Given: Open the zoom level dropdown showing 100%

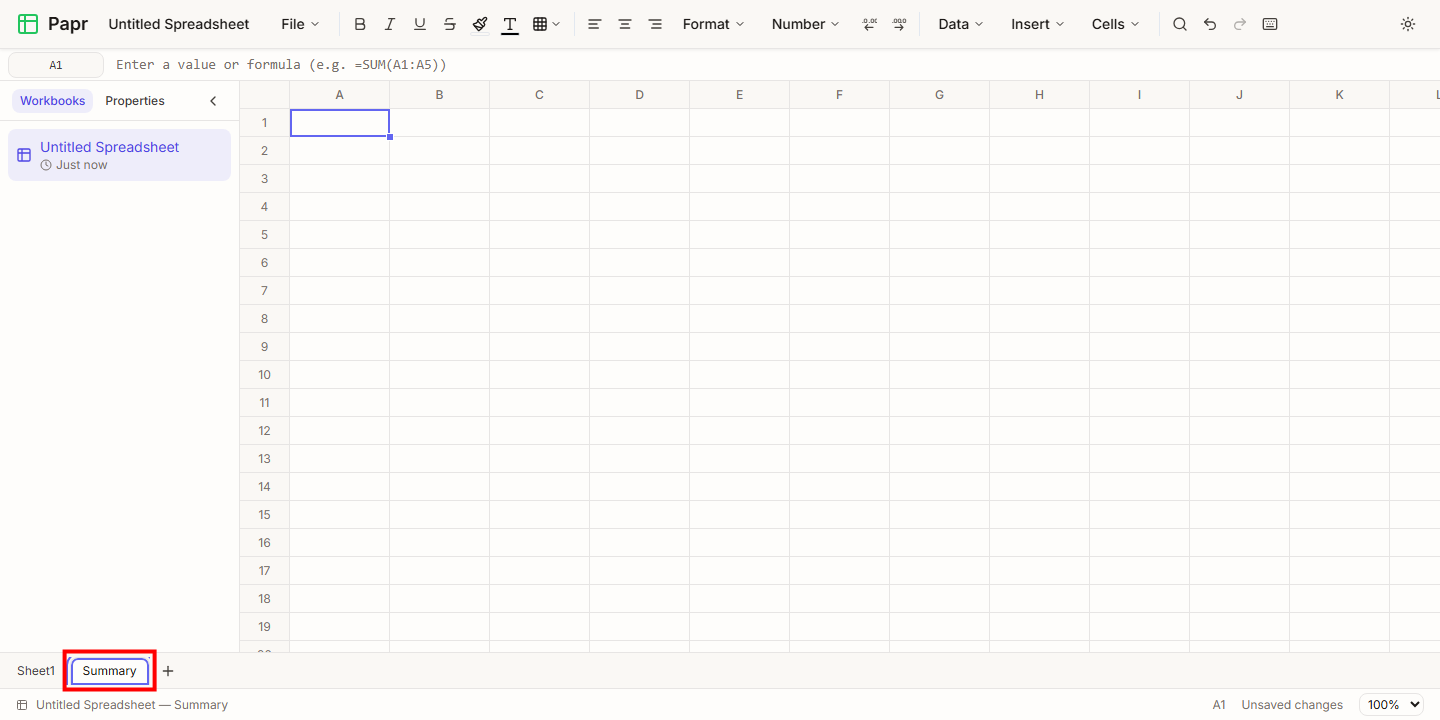Looking at the screenshot, I should click(1391, 705).
